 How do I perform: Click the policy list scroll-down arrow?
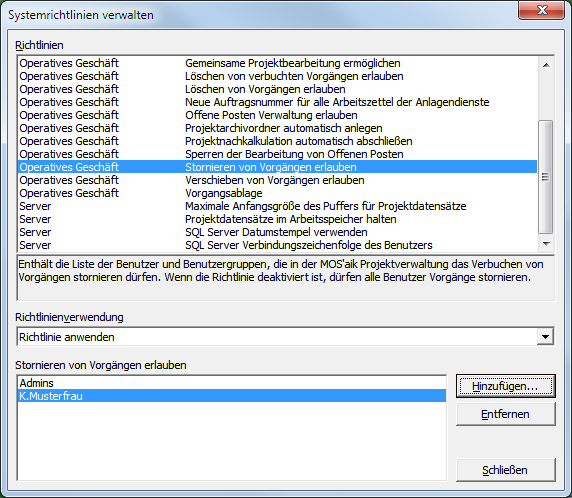[x=546, y=244]
